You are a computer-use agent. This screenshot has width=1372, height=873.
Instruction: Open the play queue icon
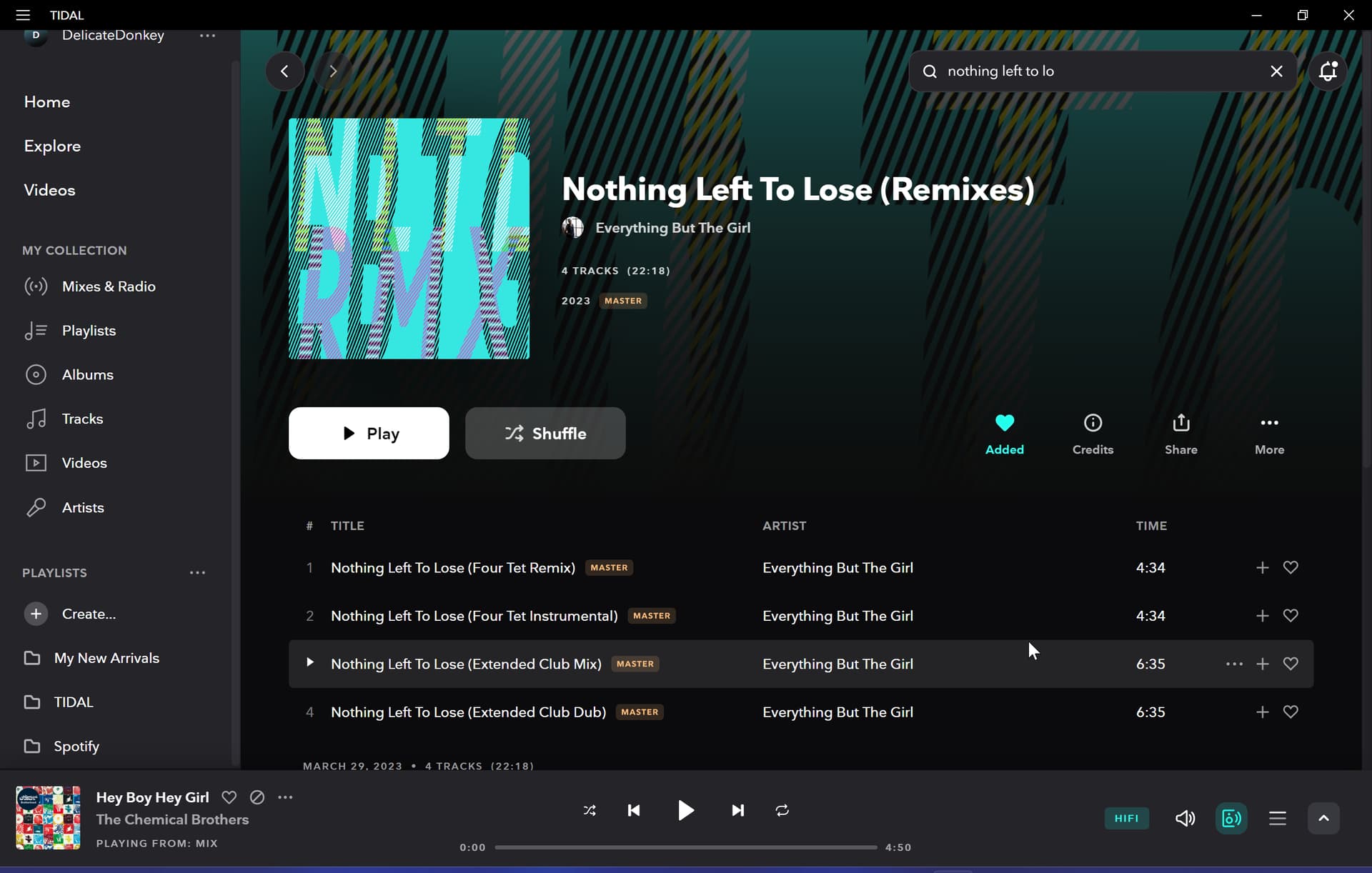1278,818
